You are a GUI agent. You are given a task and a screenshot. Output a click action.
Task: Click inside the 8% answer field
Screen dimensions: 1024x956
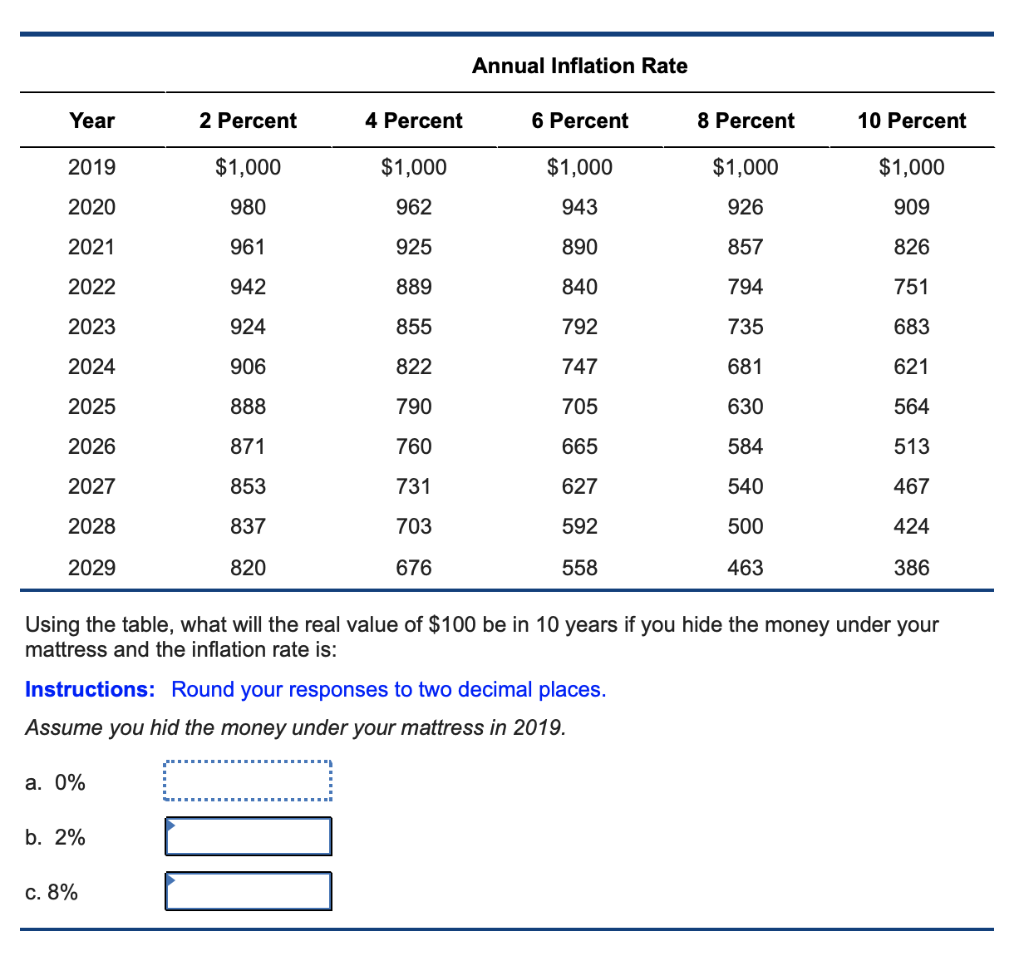247,891
